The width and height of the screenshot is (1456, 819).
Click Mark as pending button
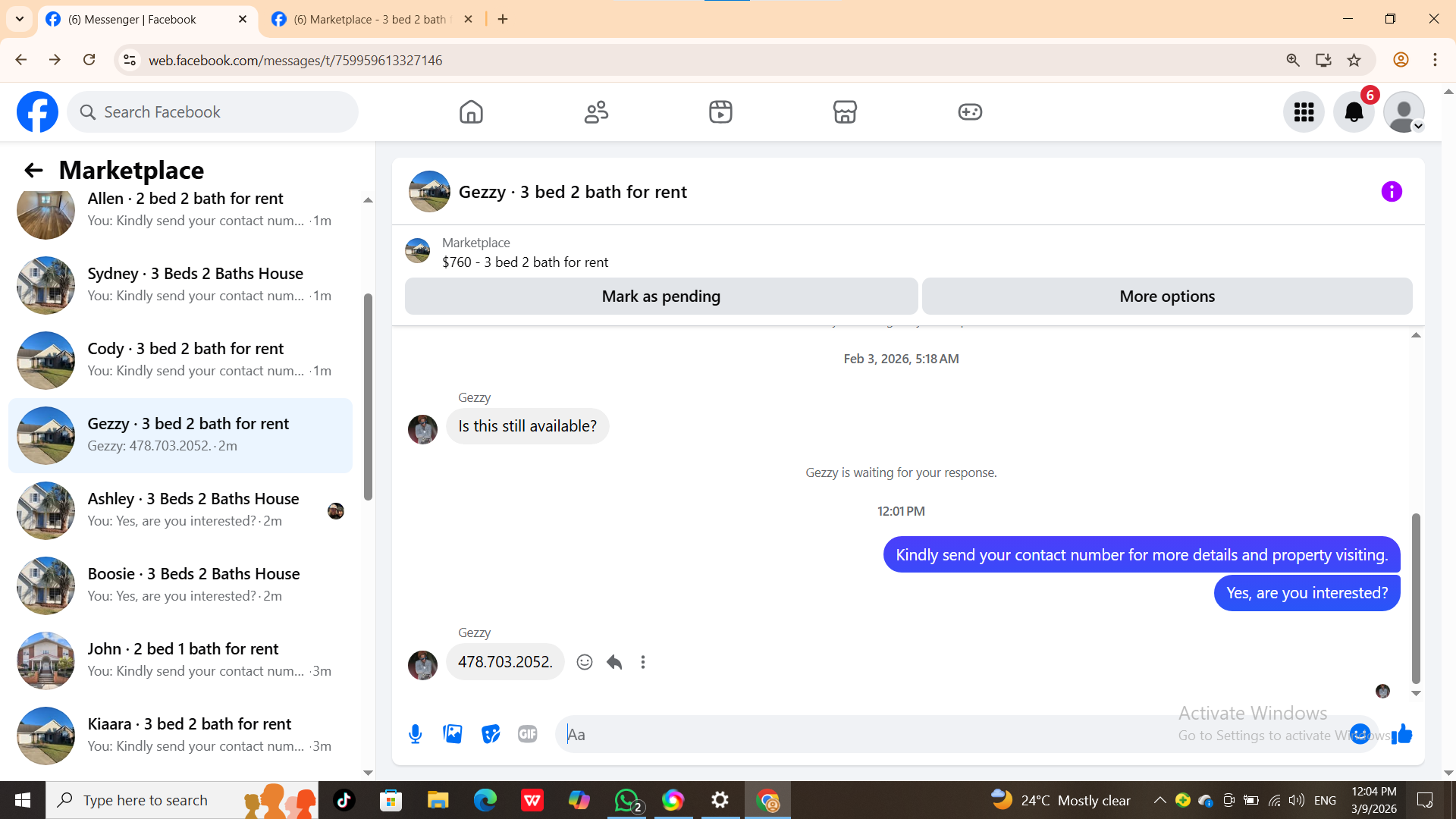pyautogui.click(x=661, y=297)
